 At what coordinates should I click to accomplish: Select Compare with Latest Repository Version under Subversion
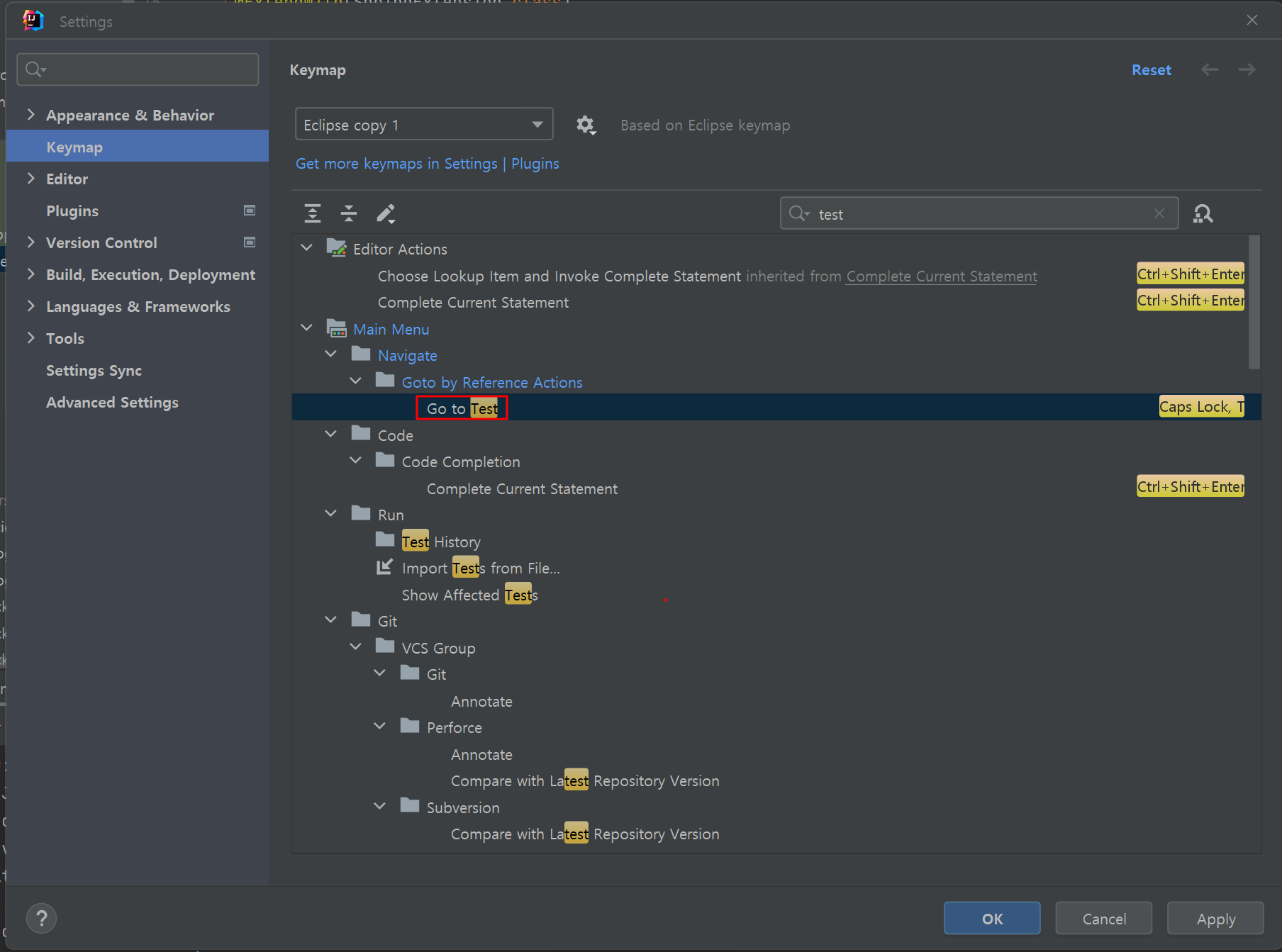pyautogui.click(x=585, y=834)
